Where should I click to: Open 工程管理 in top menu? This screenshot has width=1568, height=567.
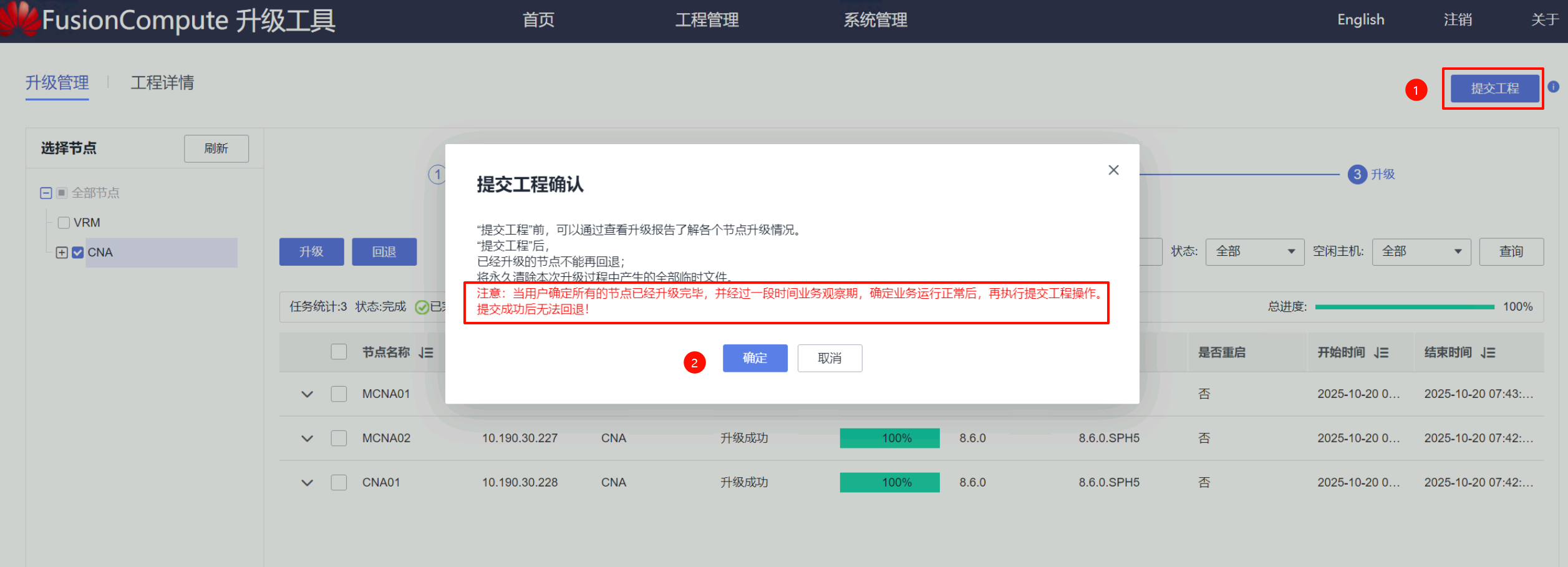[x=707, y=20]
